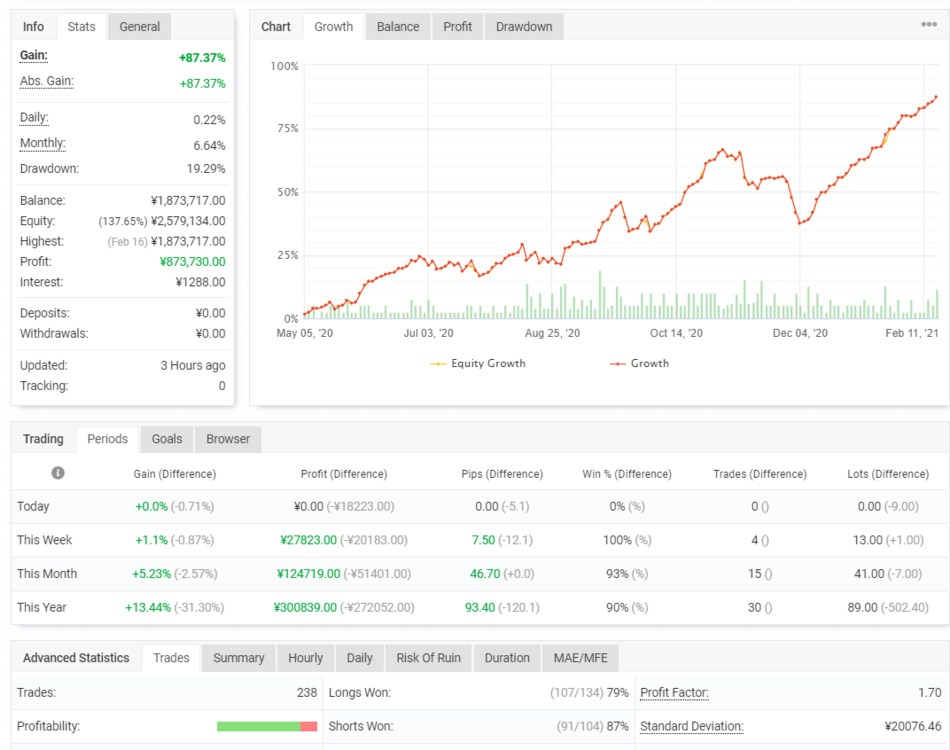
Task: Click the green Profitability bar
Action: 258,726
